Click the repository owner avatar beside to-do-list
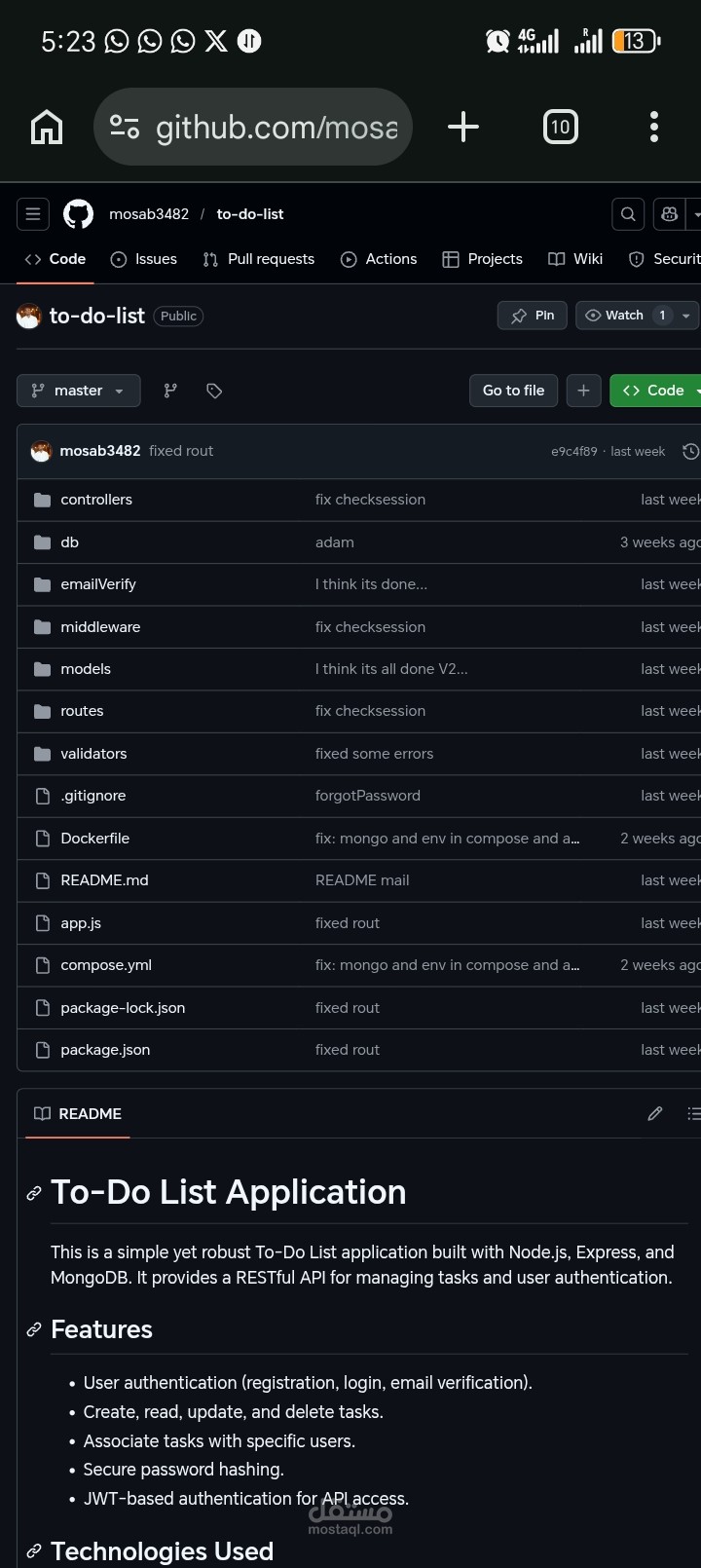 (29, 316)
